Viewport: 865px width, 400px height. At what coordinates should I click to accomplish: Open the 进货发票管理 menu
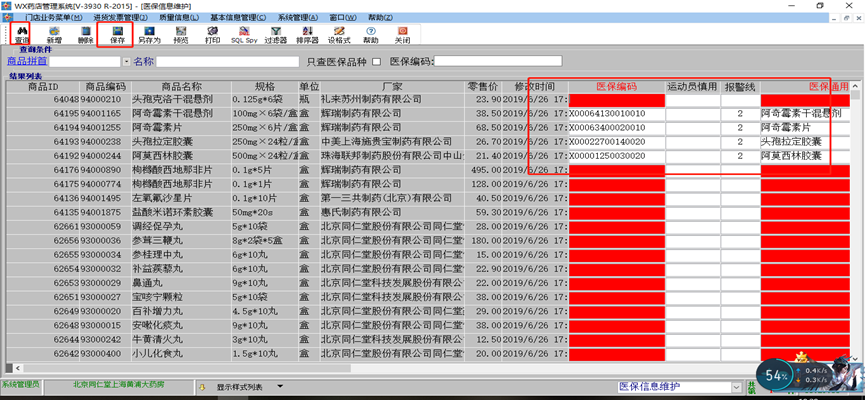coord(120,18)
